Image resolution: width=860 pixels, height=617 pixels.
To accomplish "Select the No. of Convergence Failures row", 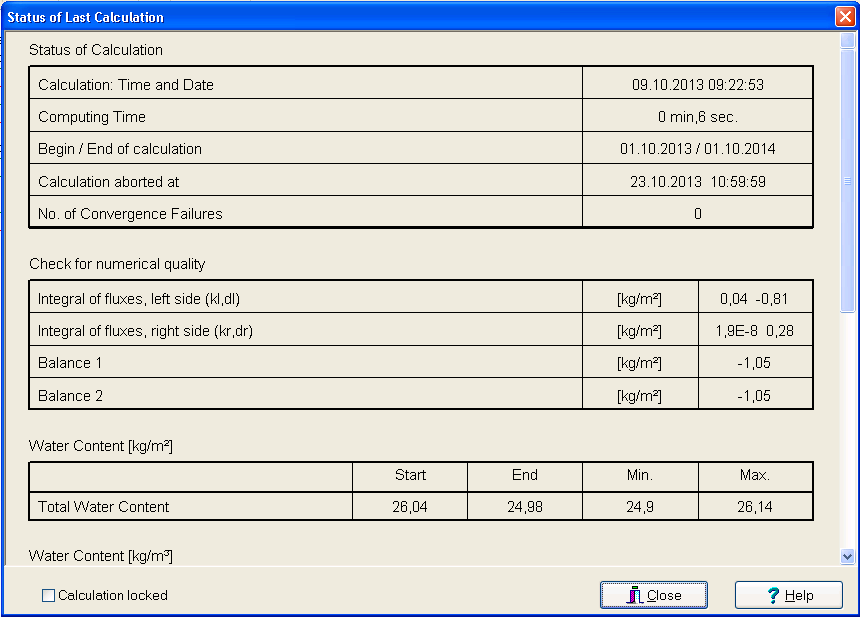I will [300, 212].
